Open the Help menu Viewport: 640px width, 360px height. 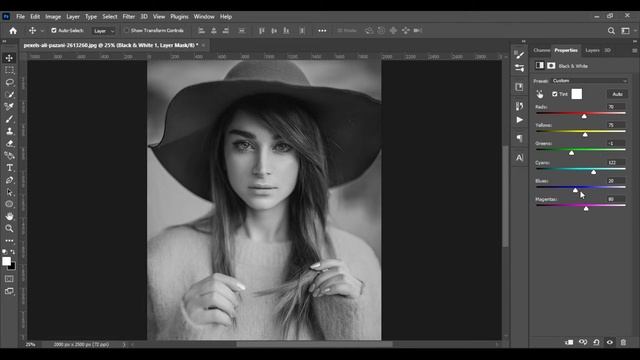pyautogui.click(x=226, y=17)
